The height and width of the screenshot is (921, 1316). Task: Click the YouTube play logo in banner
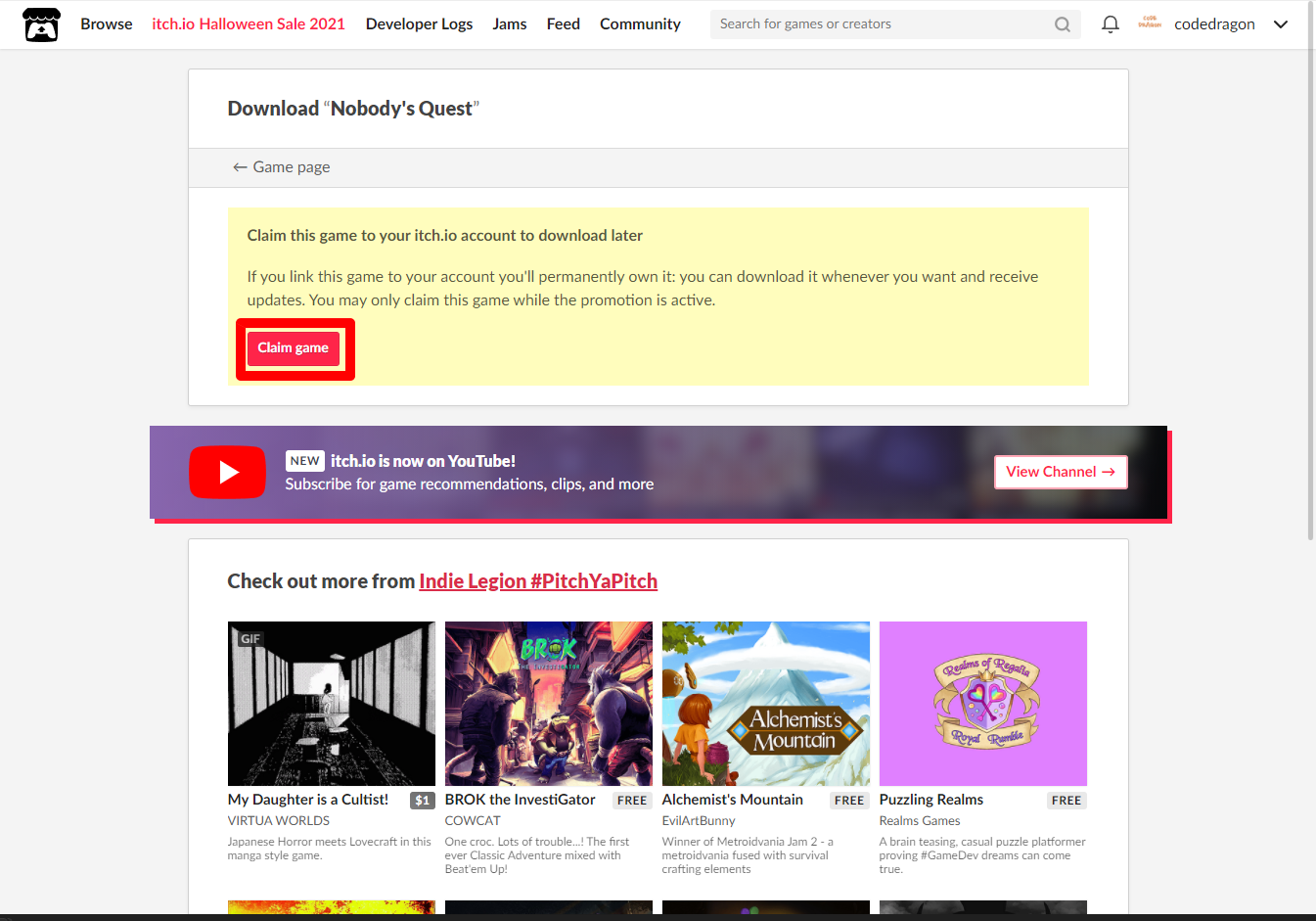tap(227, 473)
